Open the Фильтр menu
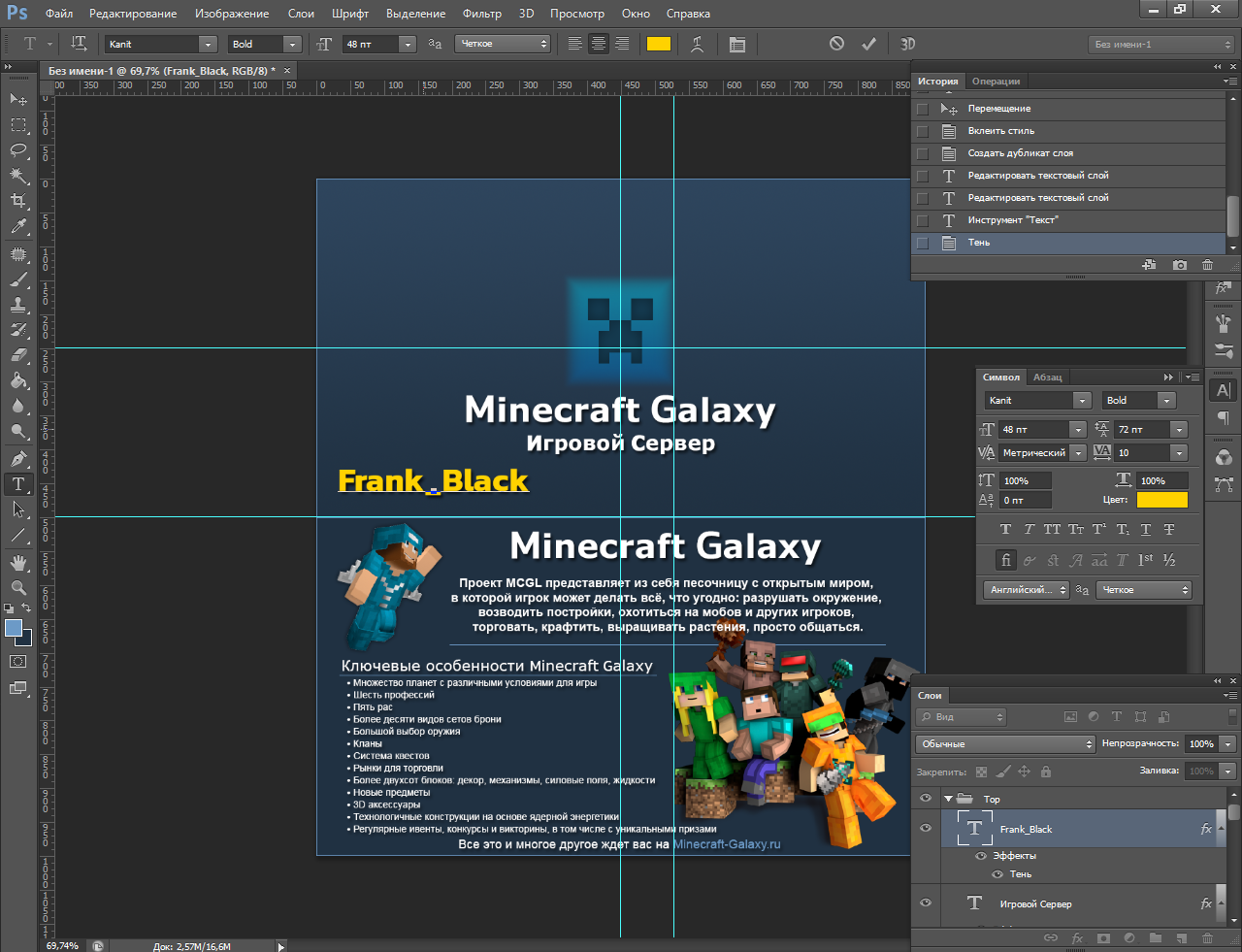 pyautogui.click(x=481, y=14)
